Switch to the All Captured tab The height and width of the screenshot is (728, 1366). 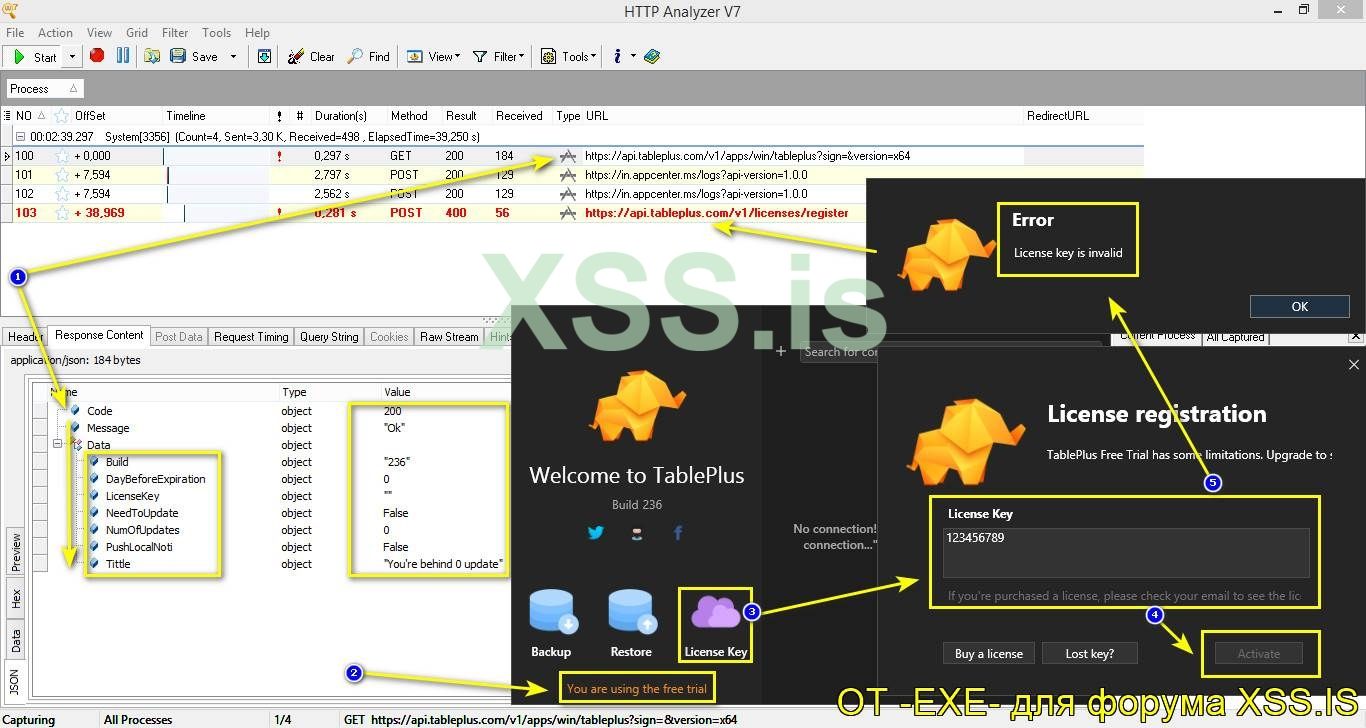click(1235, 338)
